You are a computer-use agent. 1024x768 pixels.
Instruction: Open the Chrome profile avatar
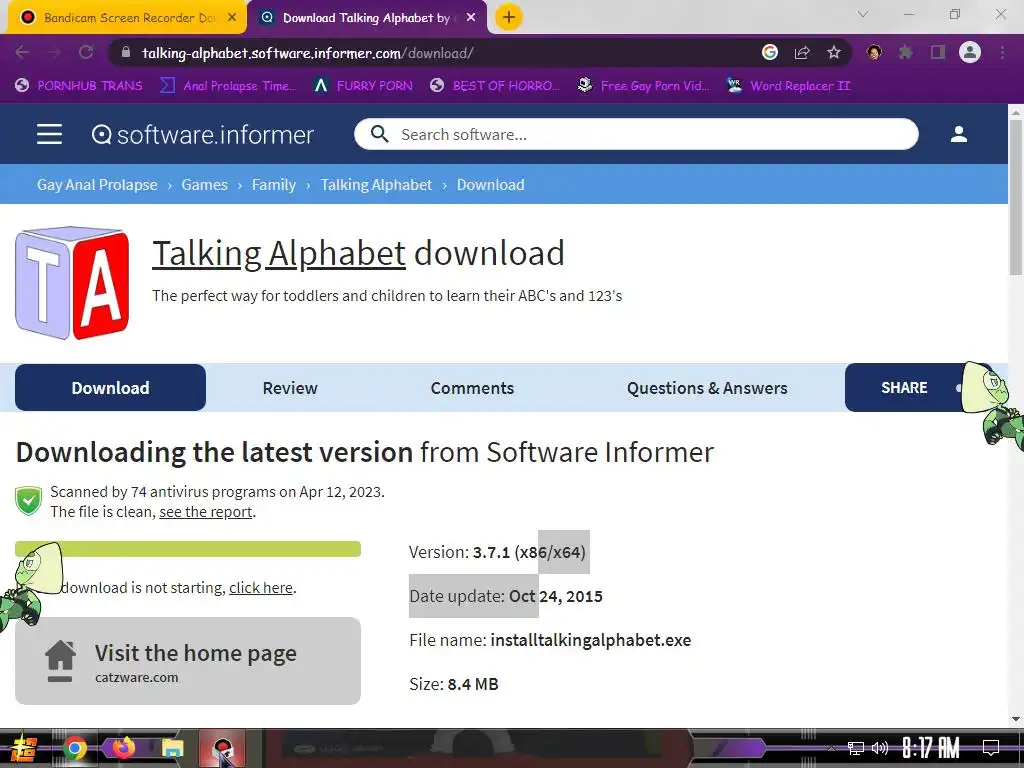coord(970,52)
